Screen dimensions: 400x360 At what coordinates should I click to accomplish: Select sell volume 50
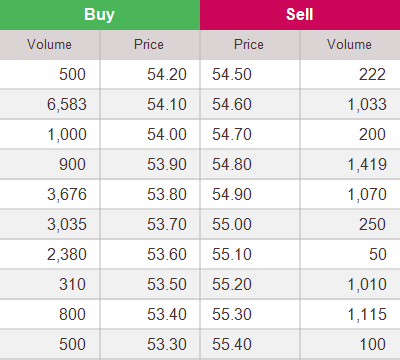pyautogui.click(x=378, y=254)
